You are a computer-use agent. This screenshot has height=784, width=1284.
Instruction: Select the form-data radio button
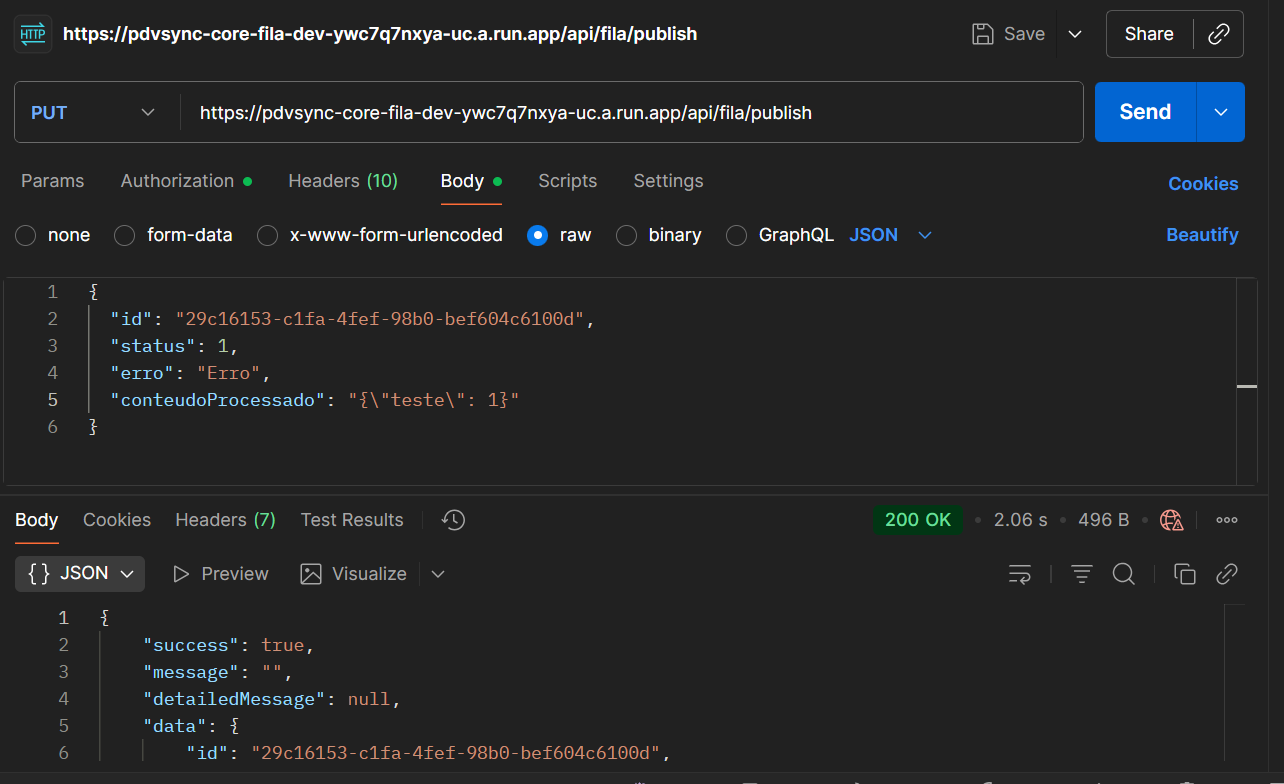coord(125,236)
